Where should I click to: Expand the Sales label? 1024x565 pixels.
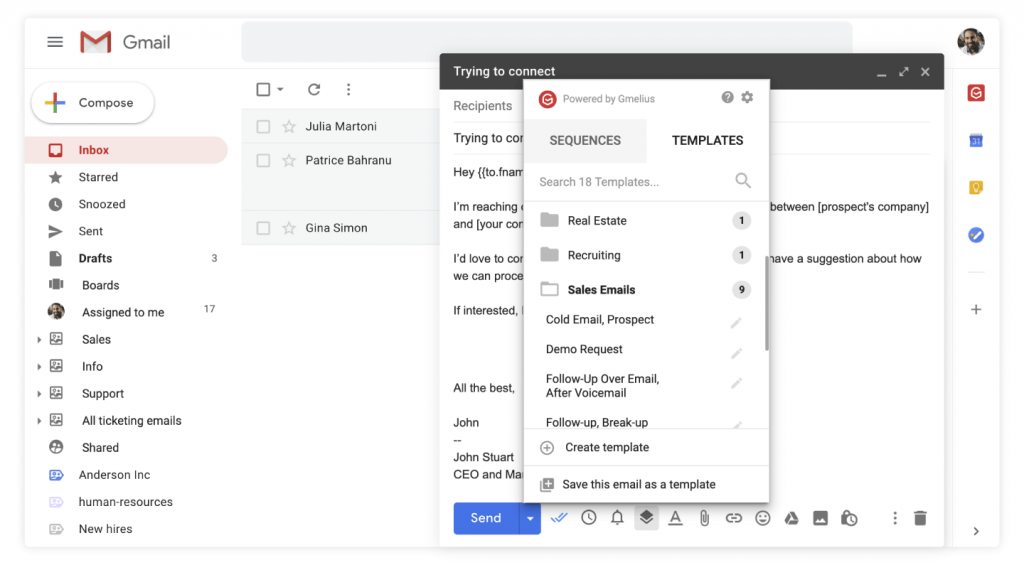click(x=39, y=340)
